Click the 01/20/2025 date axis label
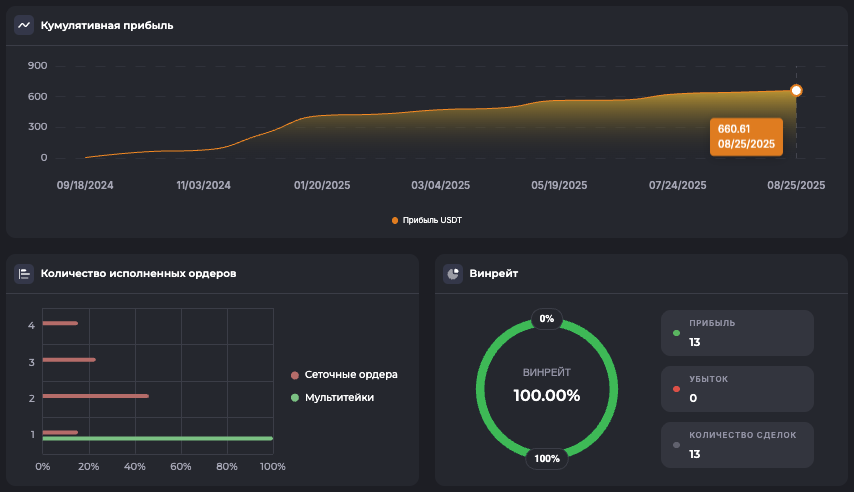Screen dimensions: 854x492 tap(323, 185)
